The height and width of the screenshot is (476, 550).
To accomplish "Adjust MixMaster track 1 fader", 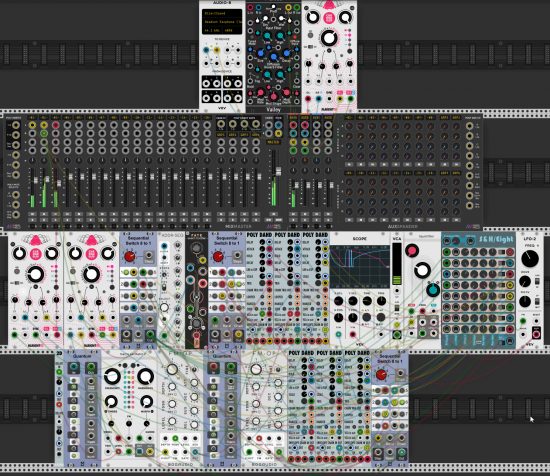I will 36,180.
